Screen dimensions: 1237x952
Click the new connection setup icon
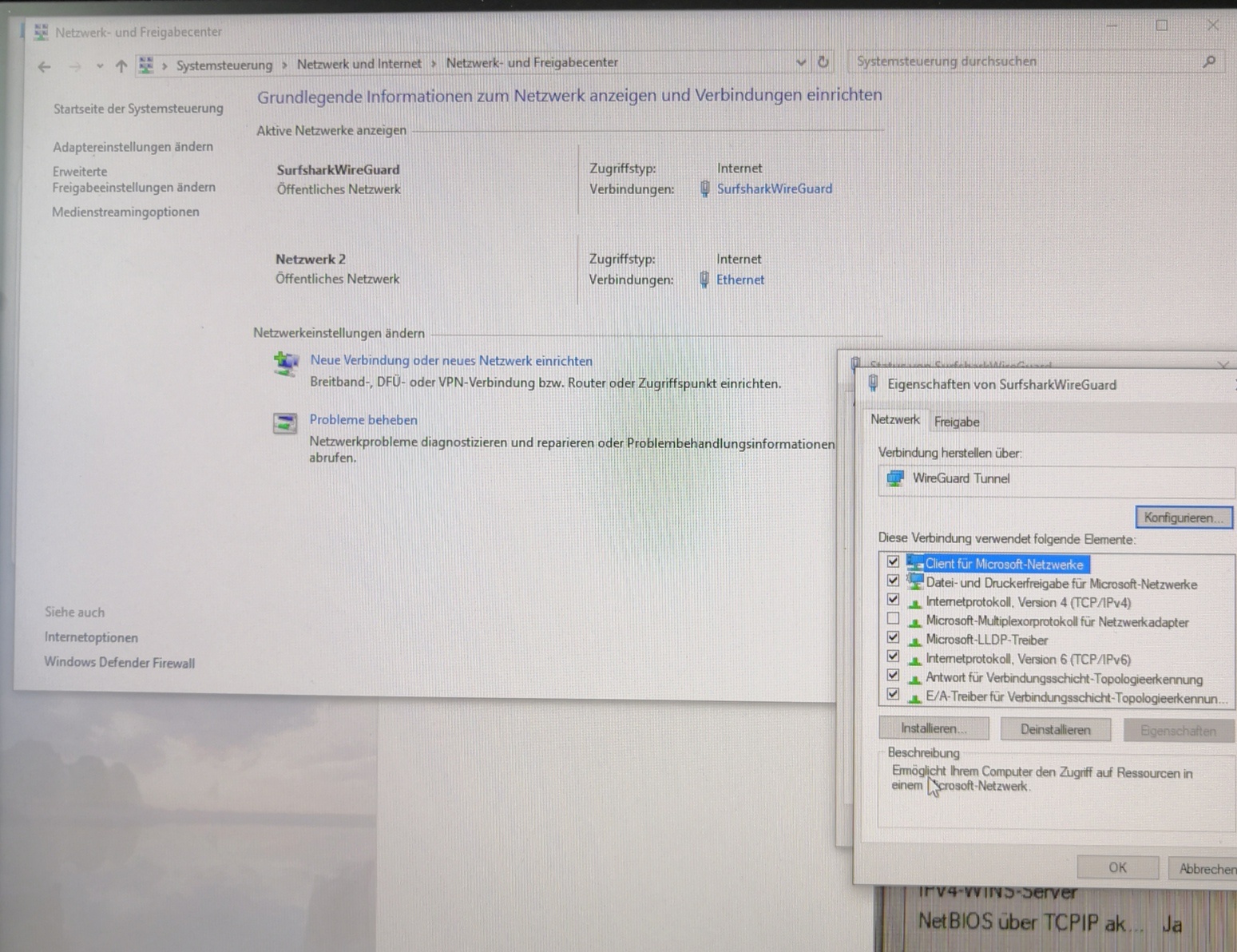pos(286,363)
